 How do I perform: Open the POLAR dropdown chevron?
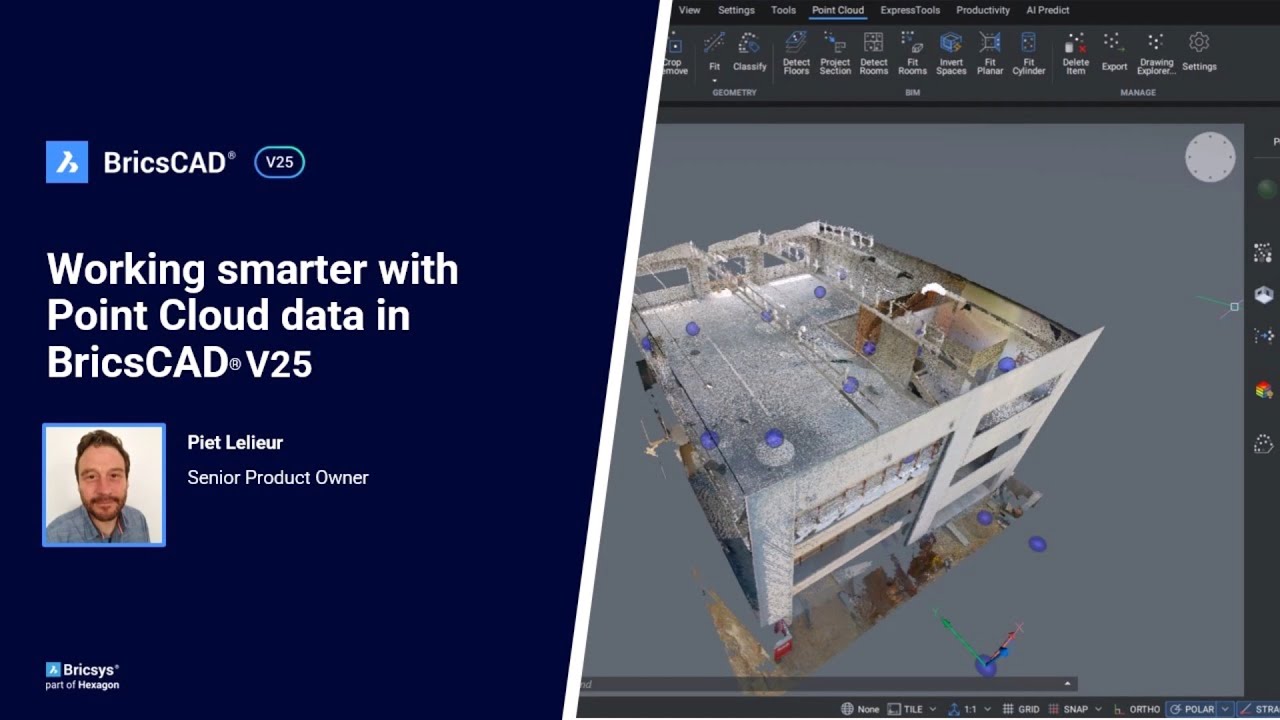coord(1225,709)
